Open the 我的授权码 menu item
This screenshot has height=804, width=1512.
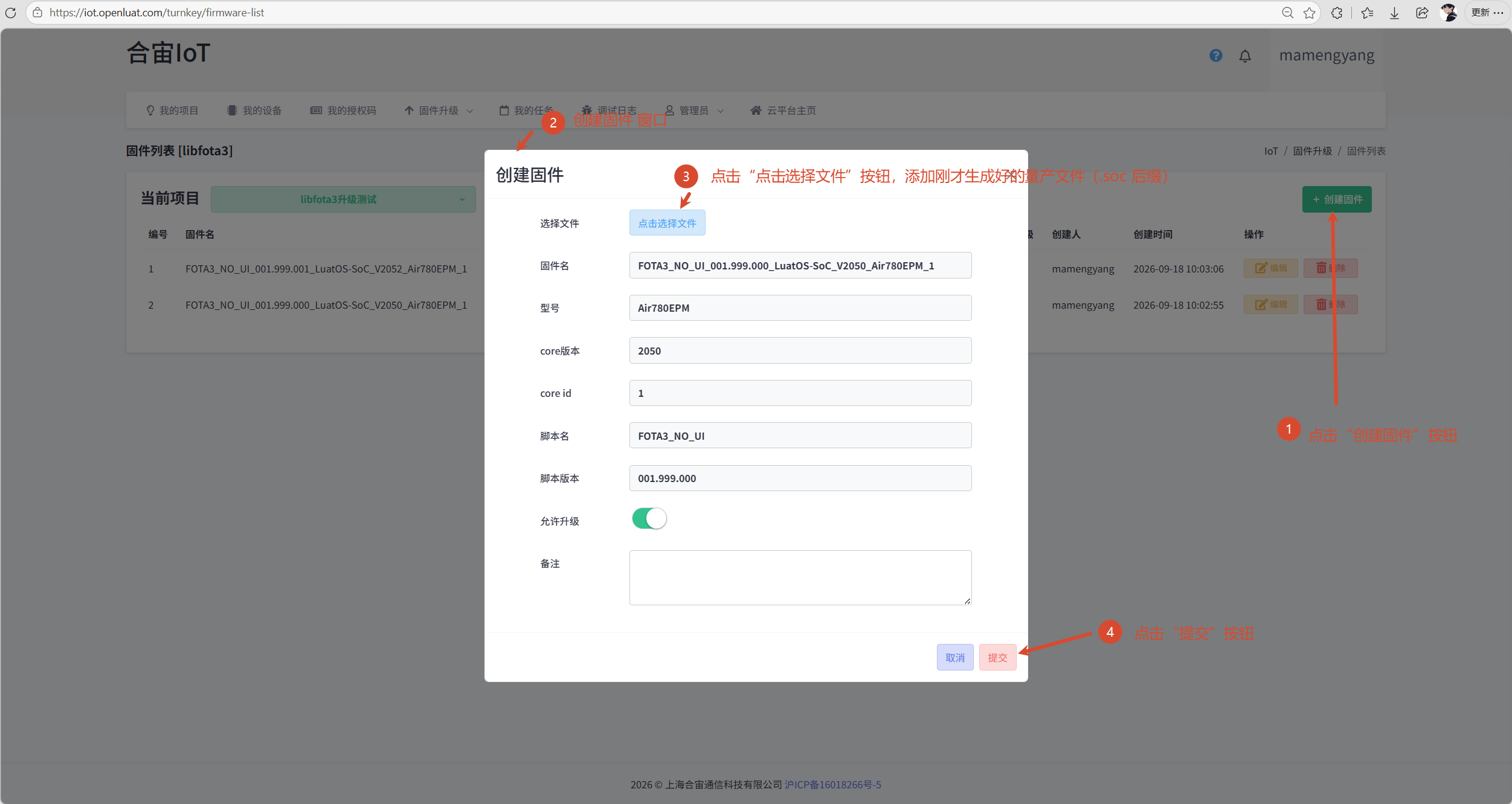pos(343,111)
